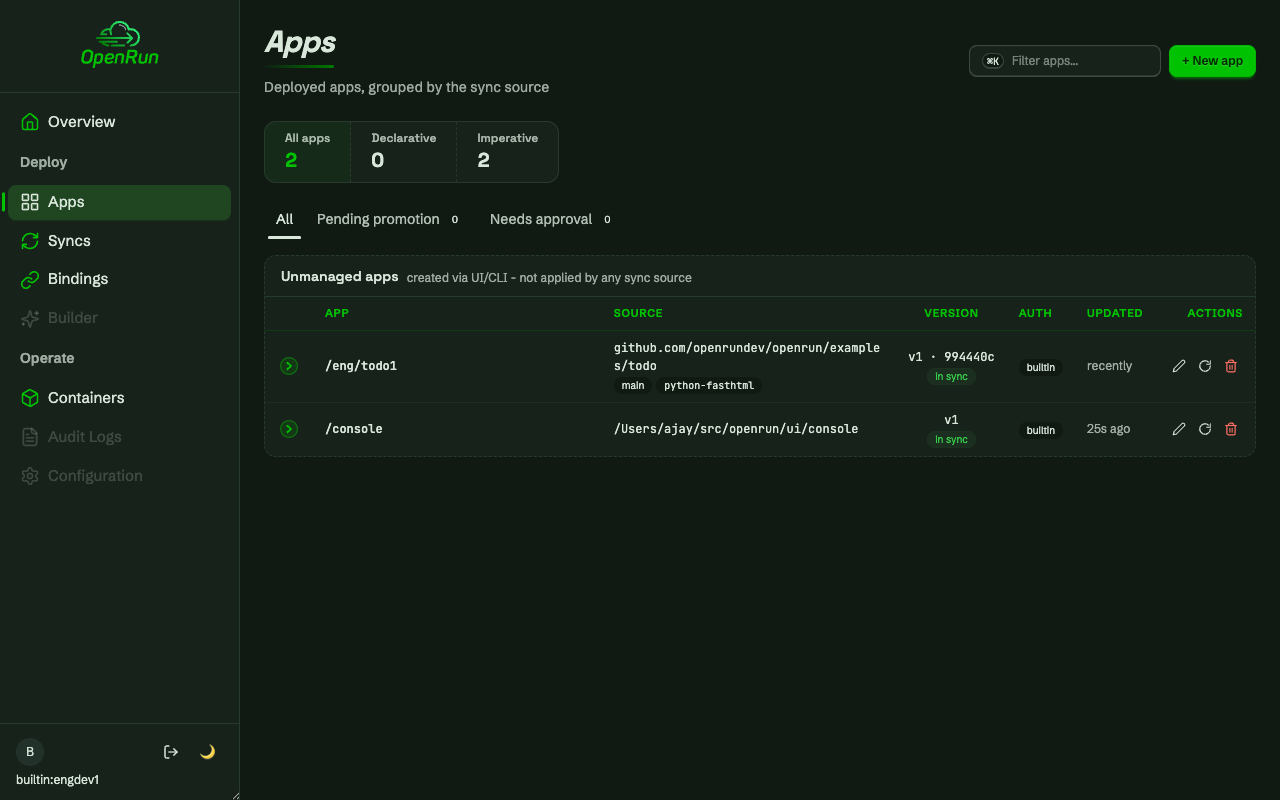Click builtin auth badge for /eng/todo1
Screen dimensions: 1280x800
(x=1041, y=367)
